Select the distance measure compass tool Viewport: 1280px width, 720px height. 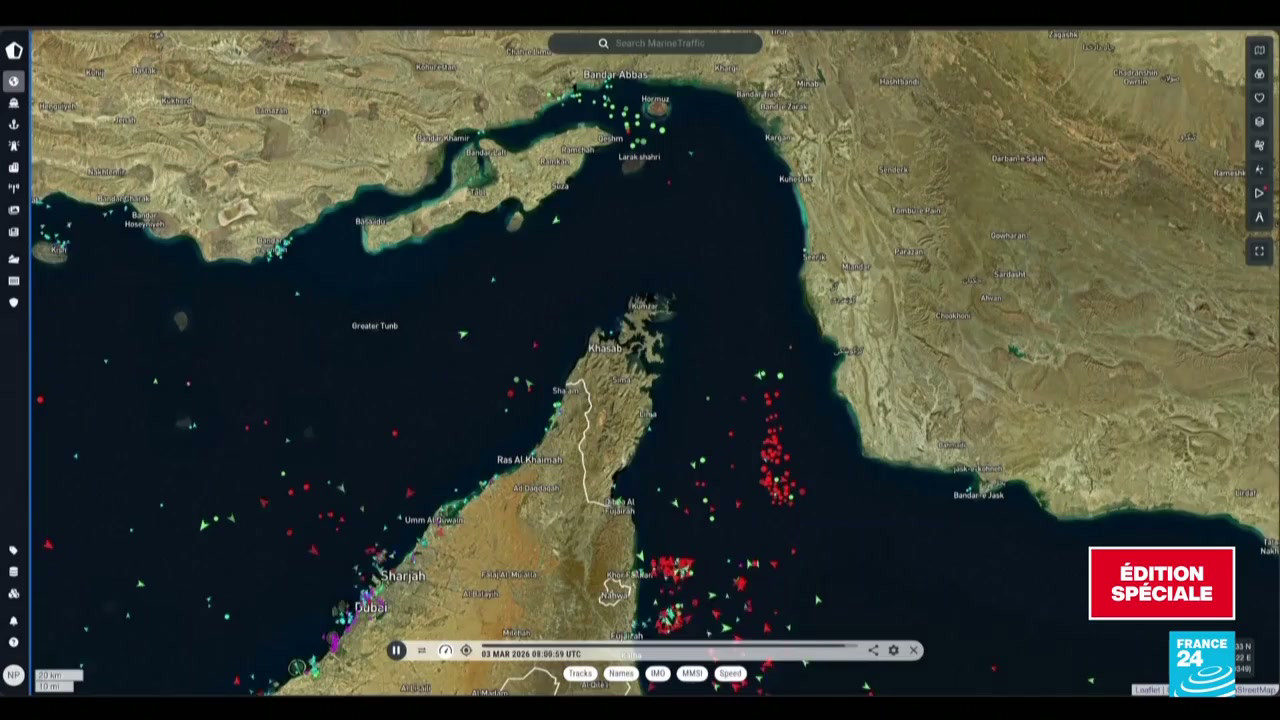click(x=1259, y=217)
